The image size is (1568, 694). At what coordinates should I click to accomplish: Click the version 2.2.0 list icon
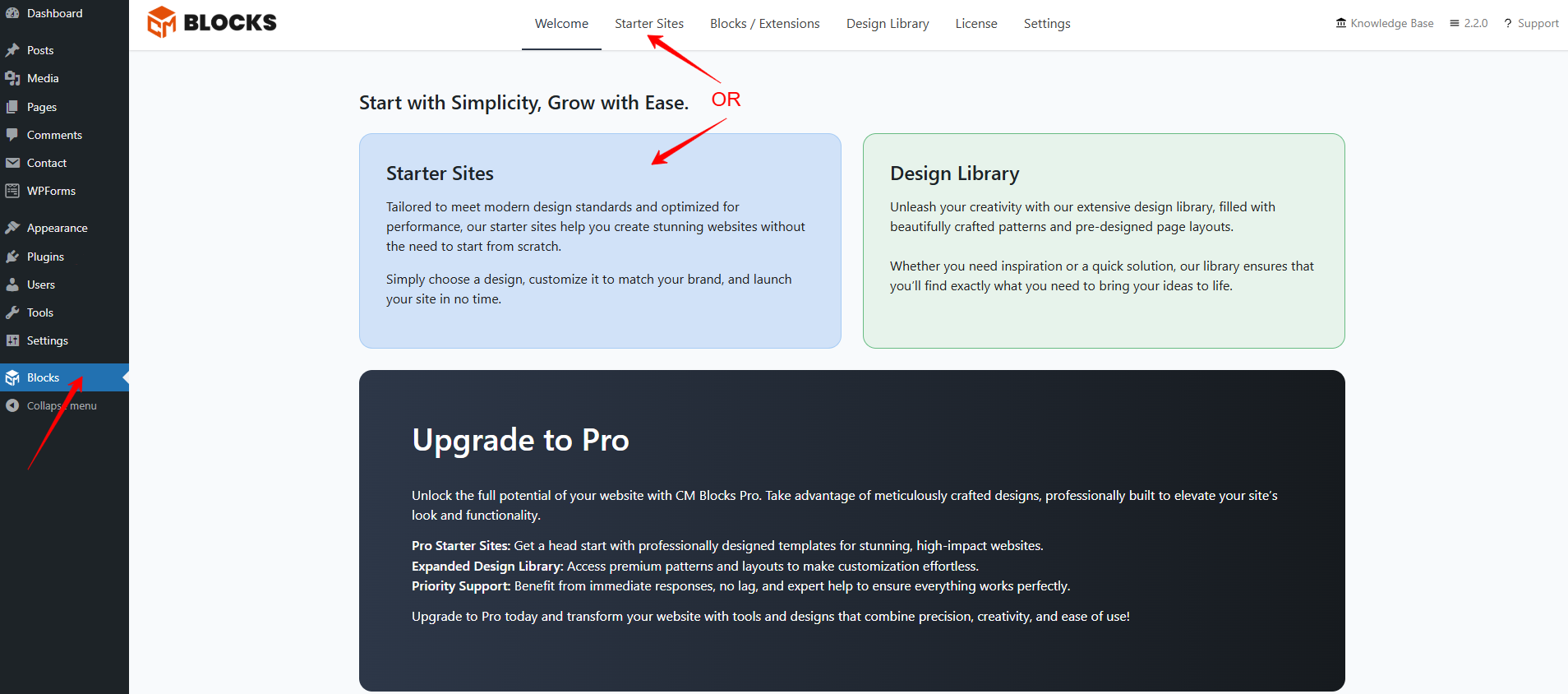pyautogui.click(x=1455, y=23)
